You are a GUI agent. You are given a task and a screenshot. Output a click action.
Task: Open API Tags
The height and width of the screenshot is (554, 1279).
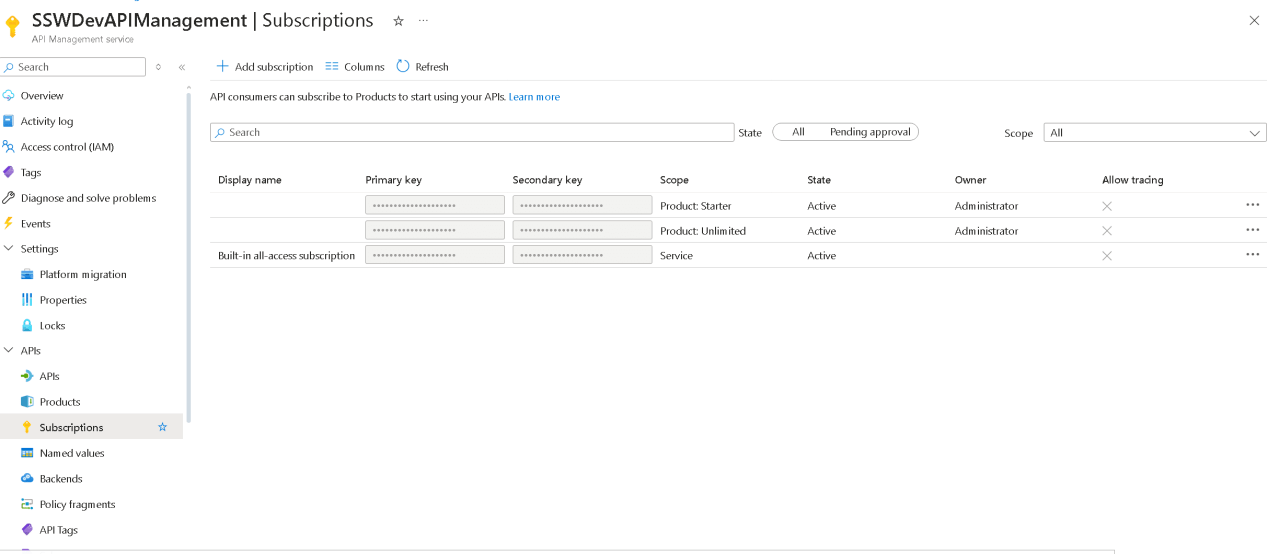pos(58,530)
